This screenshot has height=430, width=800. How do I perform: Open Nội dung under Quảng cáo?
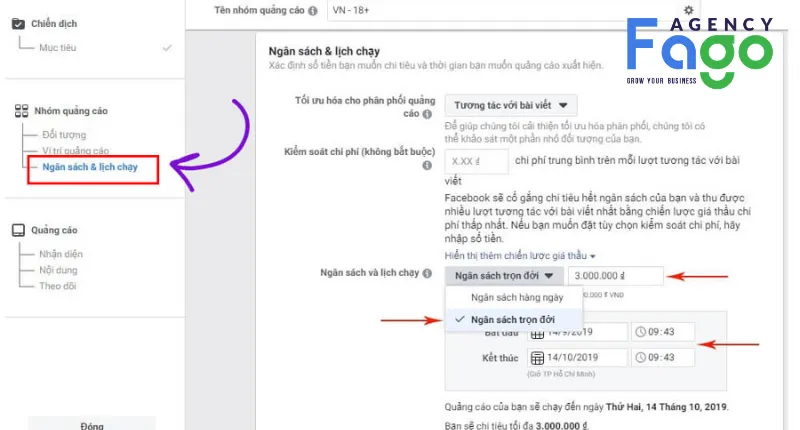tap(58, 270)
